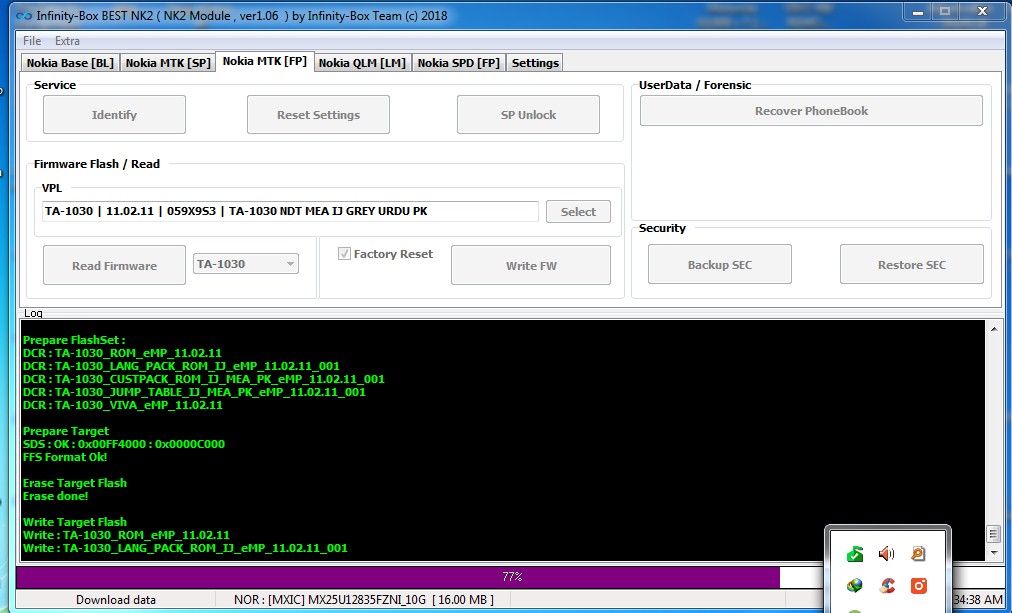Click log line 'DCR : TA-1030_CUSTPACK_ROM_IJ_MEA_PK'
1012x613 pixels.
click(x=204, y=379)
